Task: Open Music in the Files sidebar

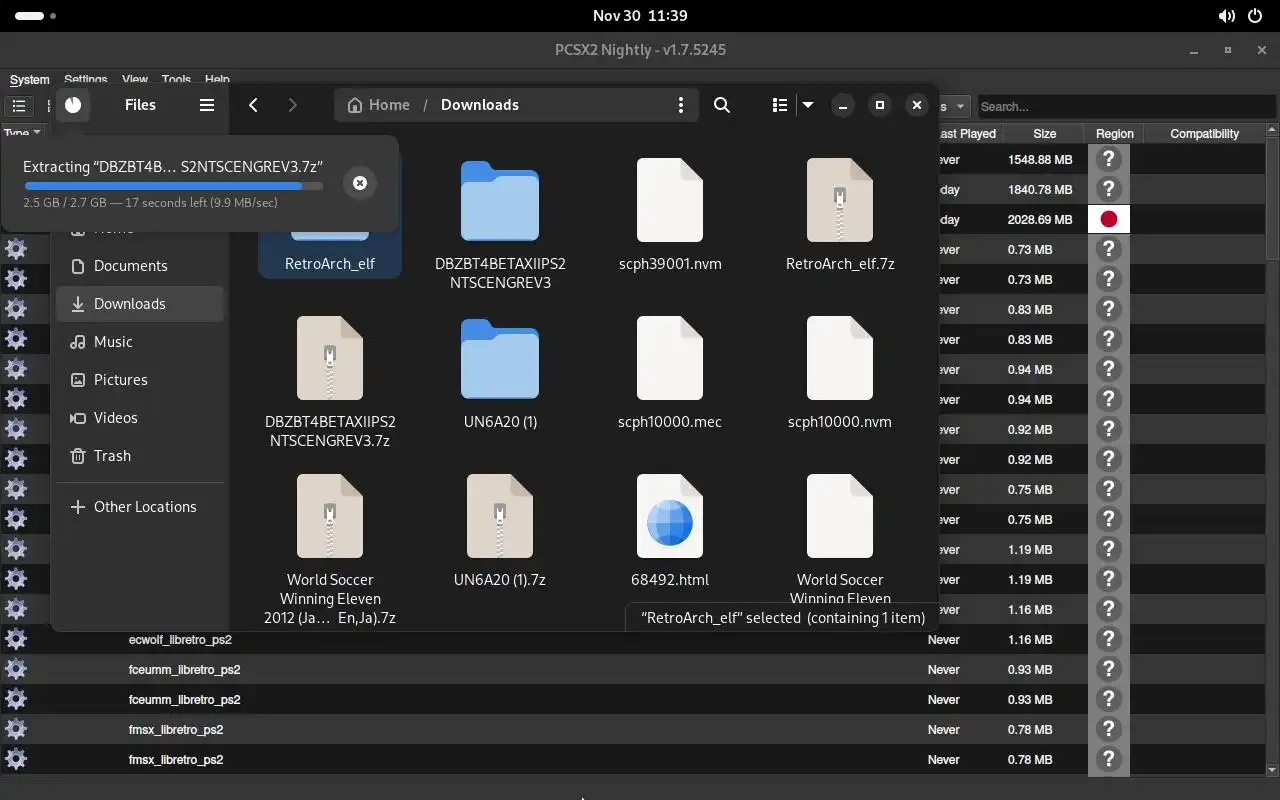Action: [140, 342]
